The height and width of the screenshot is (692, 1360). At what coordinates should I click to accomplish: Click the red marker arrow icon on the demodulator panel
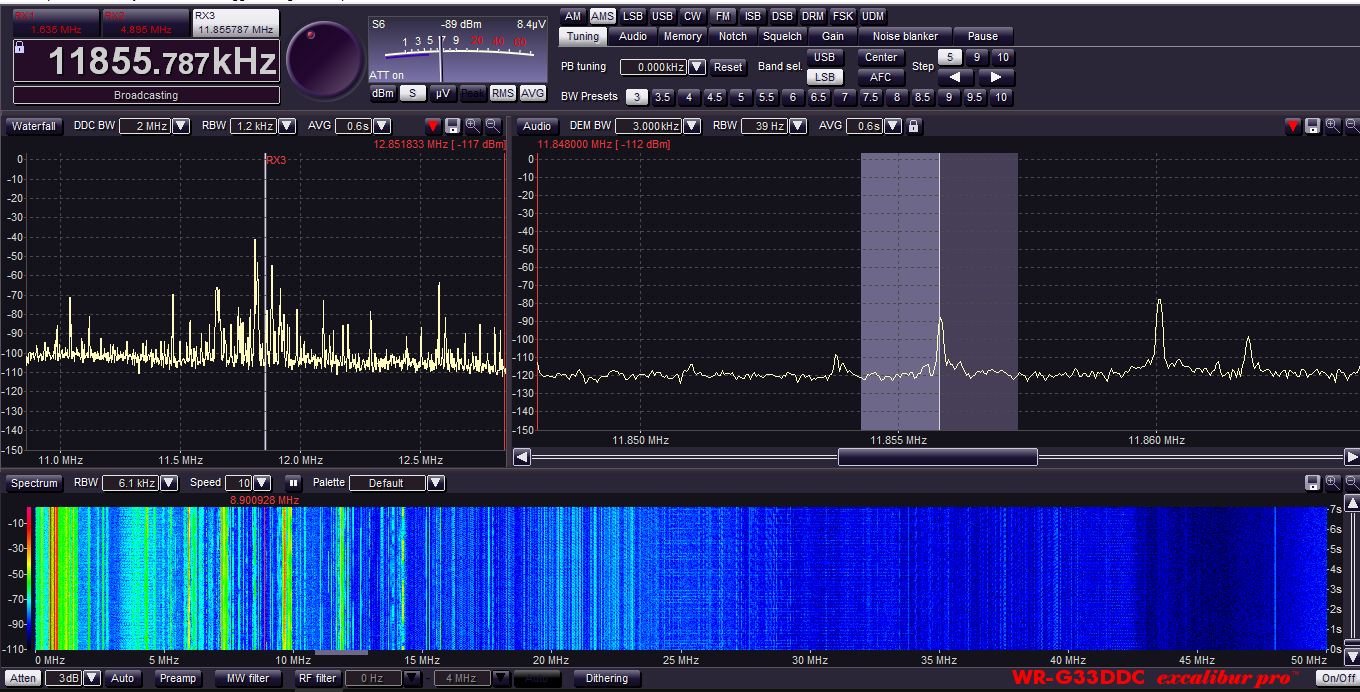pyautogui.click(x=1293, y=126)
